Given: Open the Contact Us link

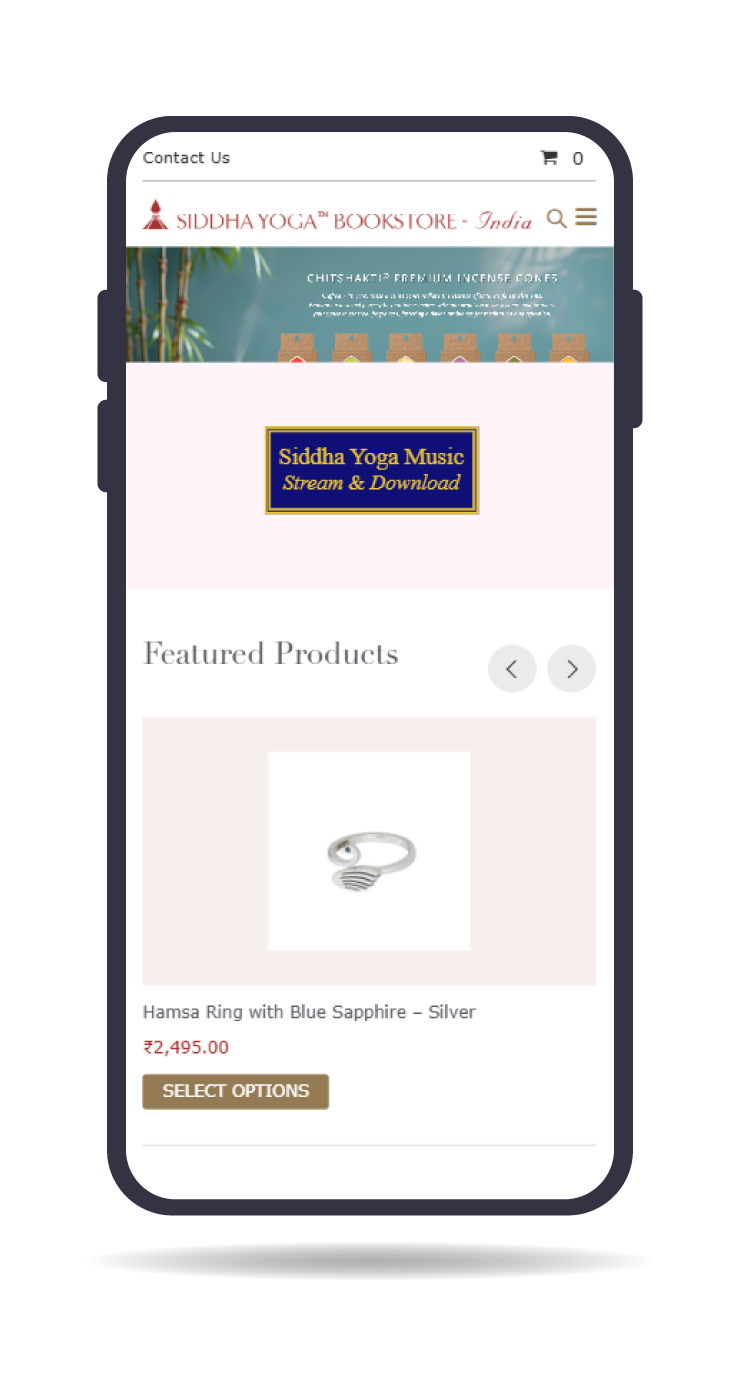Looking at the screenshot, I should click(186, 158).
